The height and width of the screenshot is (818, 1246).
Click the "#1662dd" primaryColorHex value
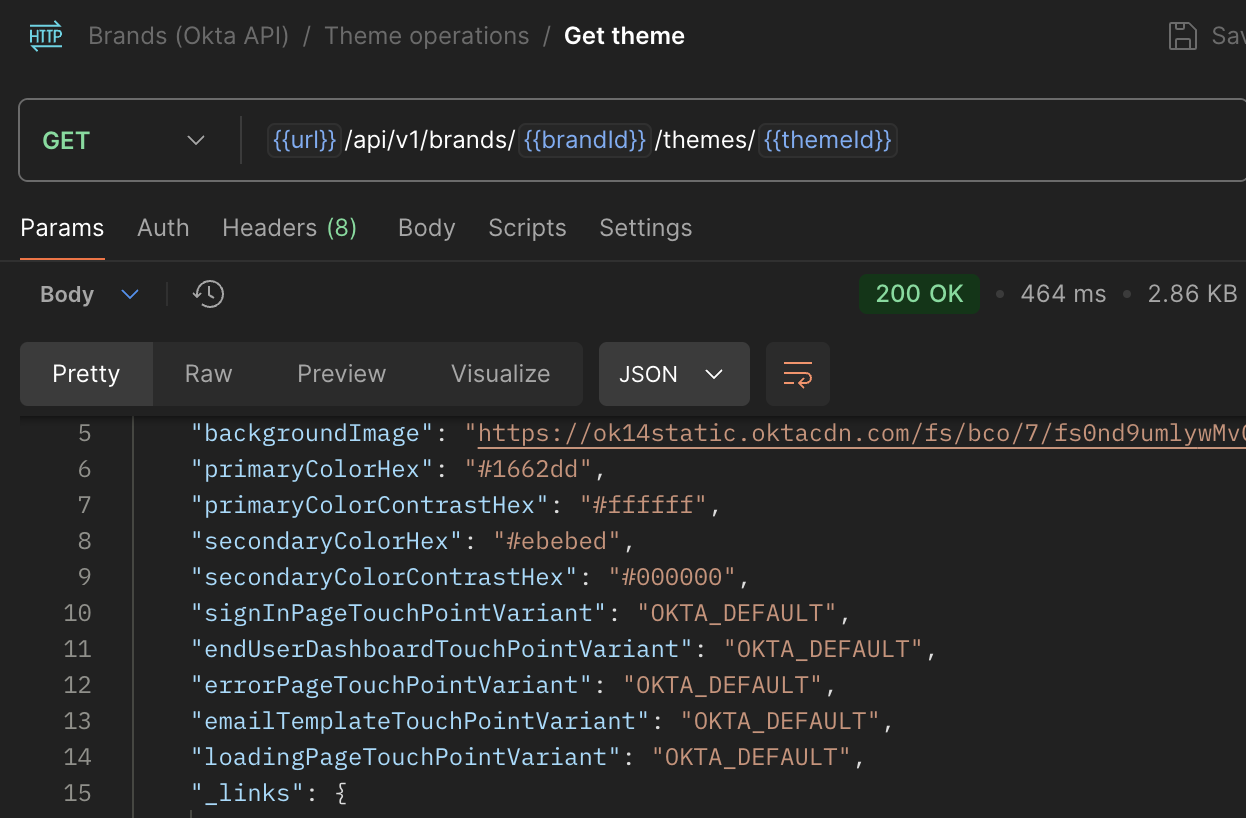(x=528, y=469)
